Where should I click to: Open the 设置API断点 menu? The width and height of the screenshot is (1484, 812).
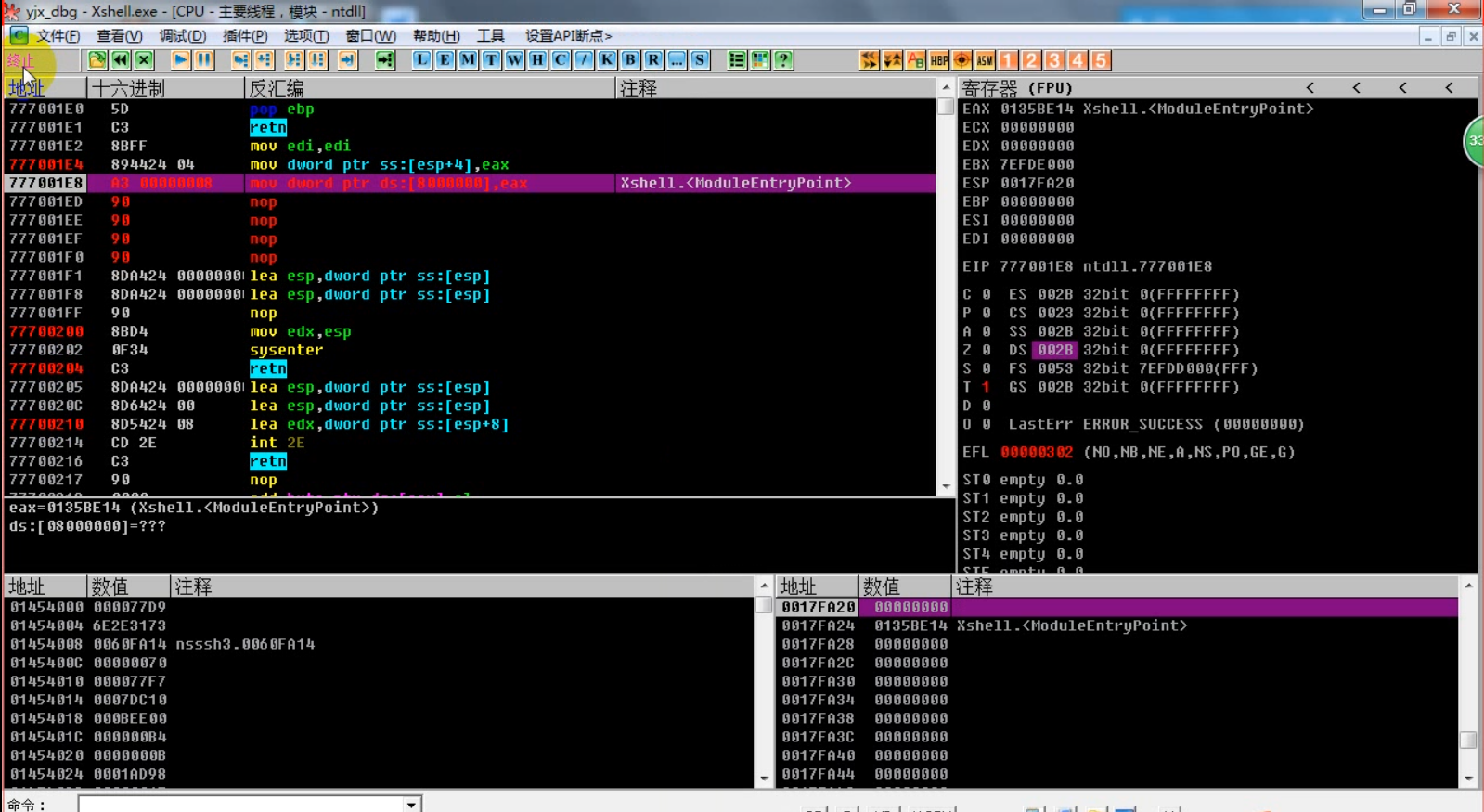(568, 36)
